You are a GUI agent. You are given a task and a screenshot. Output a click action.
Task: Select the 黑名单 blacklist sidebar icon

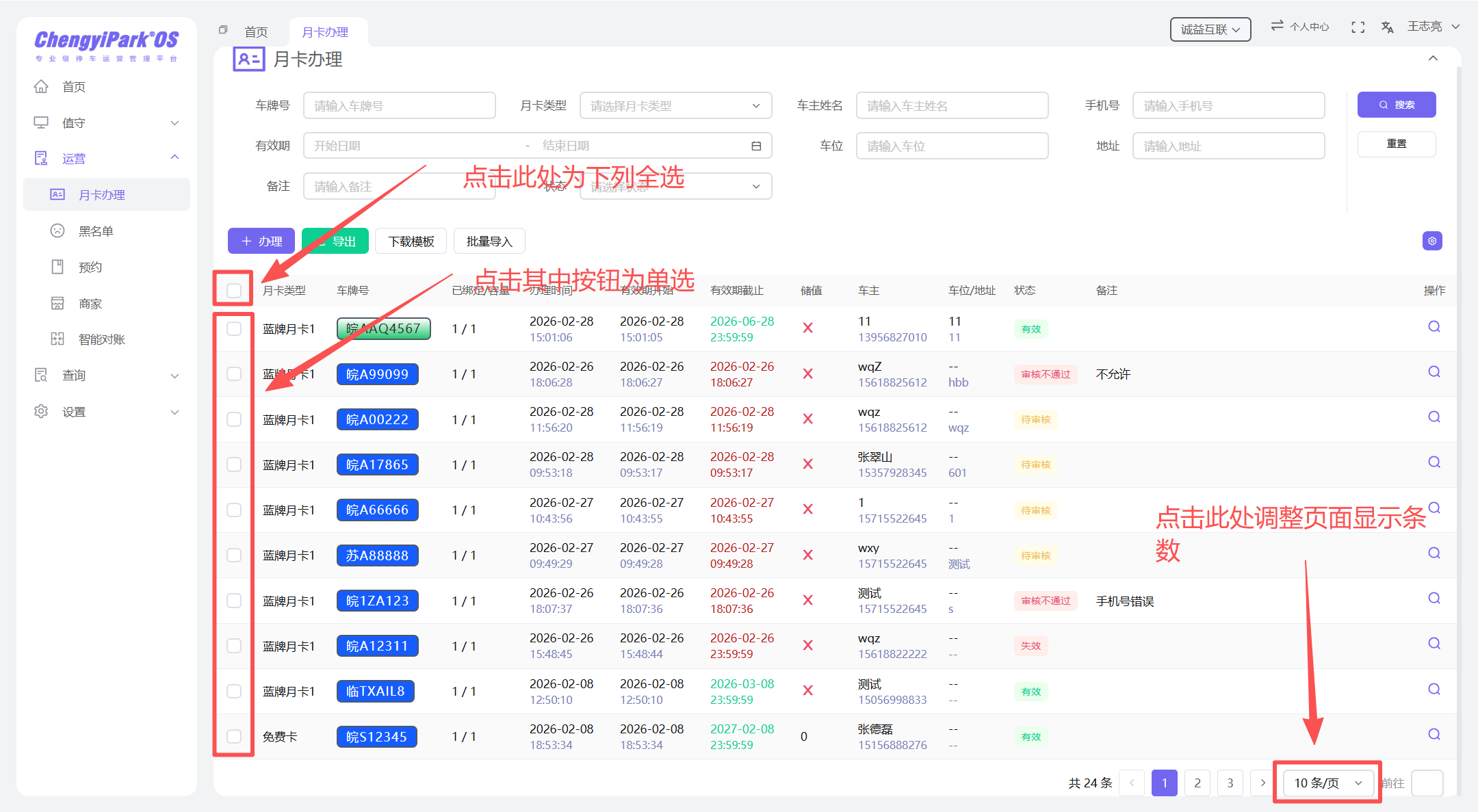pos(57,231)
